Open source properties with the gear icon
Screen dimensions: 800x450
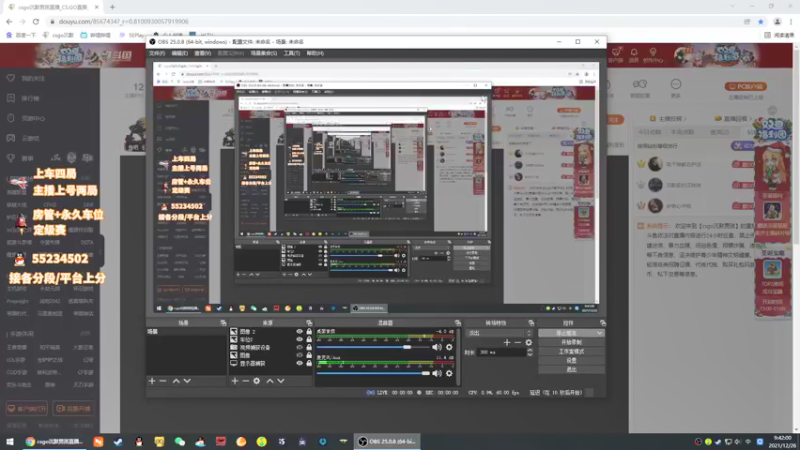[x=257, y=381]
